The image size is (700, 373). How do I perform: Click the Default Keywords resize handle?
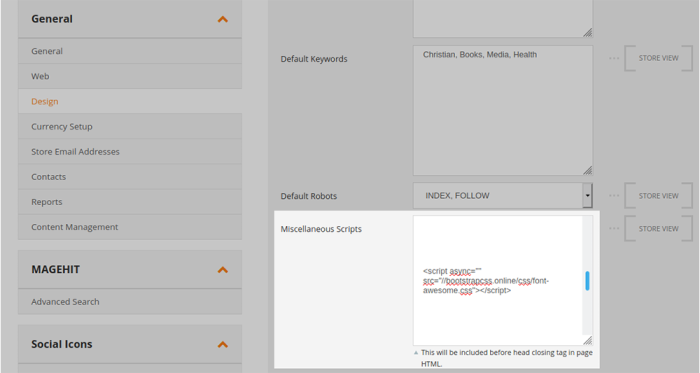tap(588, 170)
